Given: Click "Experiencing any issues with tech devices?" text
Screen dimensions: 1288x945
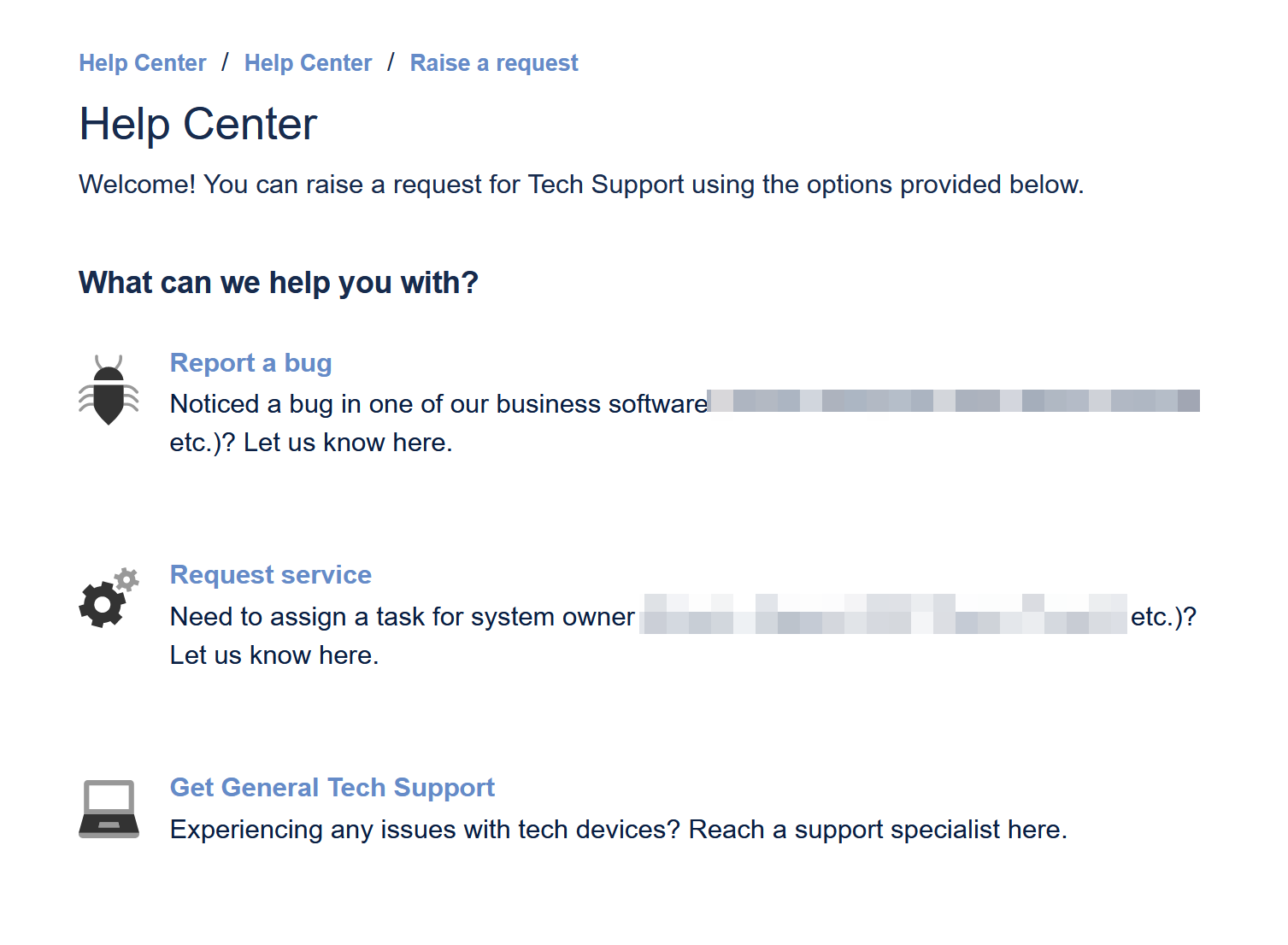Looking at the screenshot, I should (425, 830).
